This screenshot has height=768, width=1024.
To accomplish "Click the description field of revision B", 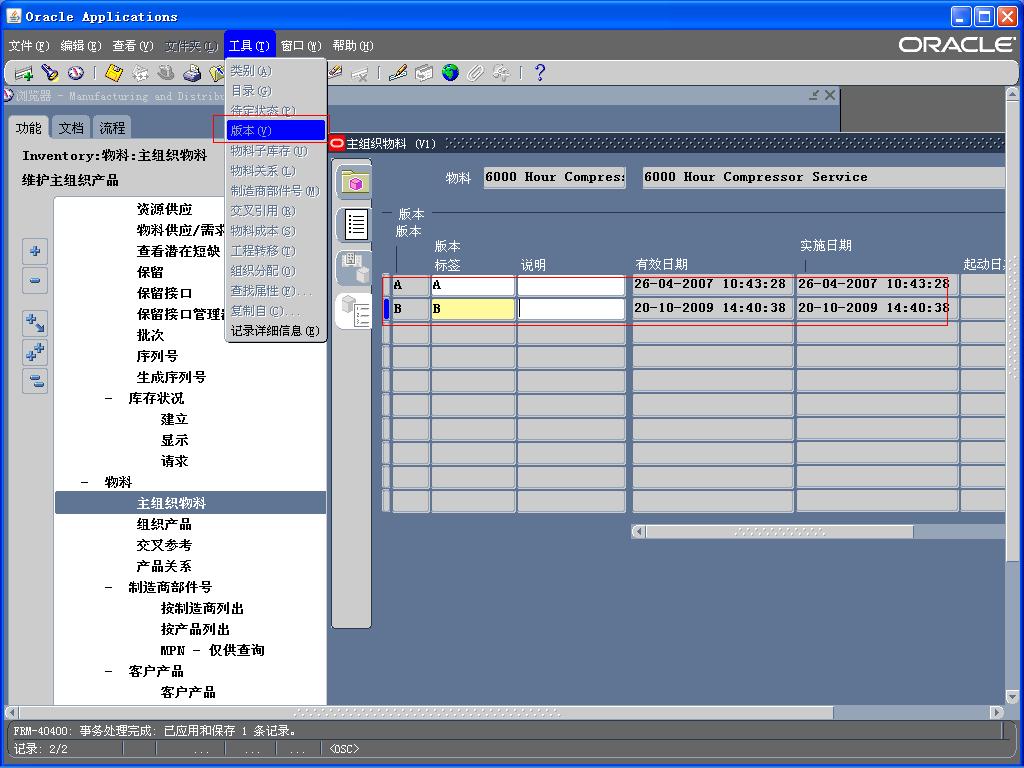I will click(571, 309).
